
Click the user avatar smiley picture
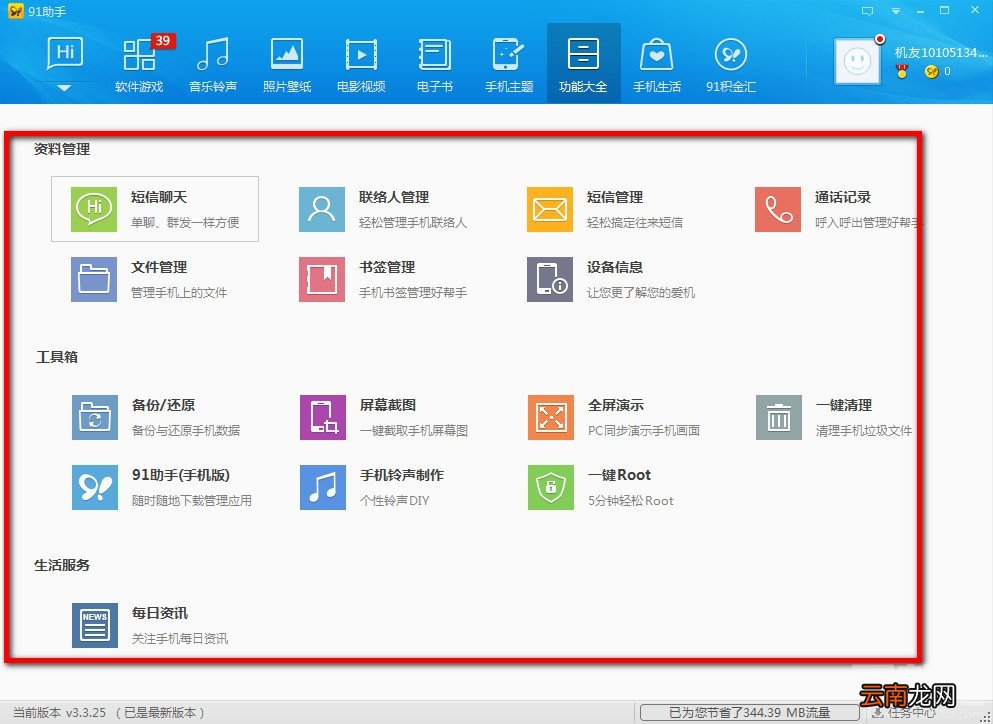[857, 61]
